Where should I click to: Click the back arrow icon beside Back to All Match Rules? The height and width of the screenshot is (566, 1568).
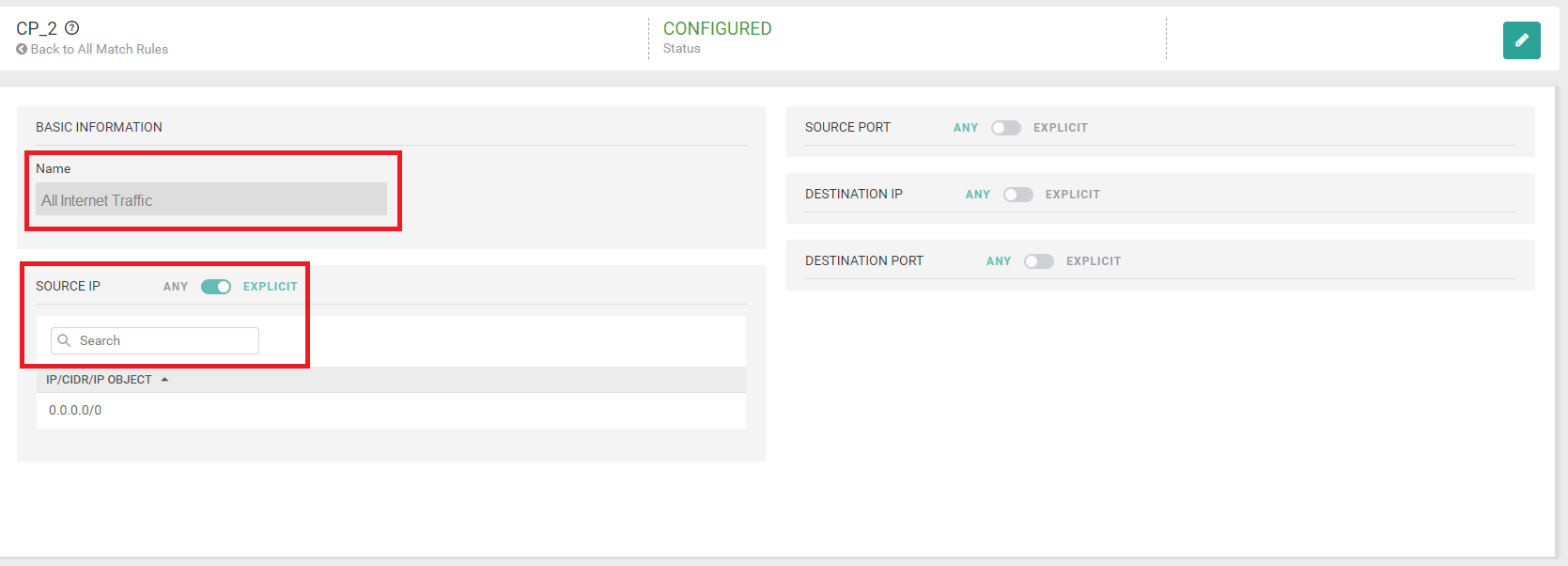coord(21,49)
